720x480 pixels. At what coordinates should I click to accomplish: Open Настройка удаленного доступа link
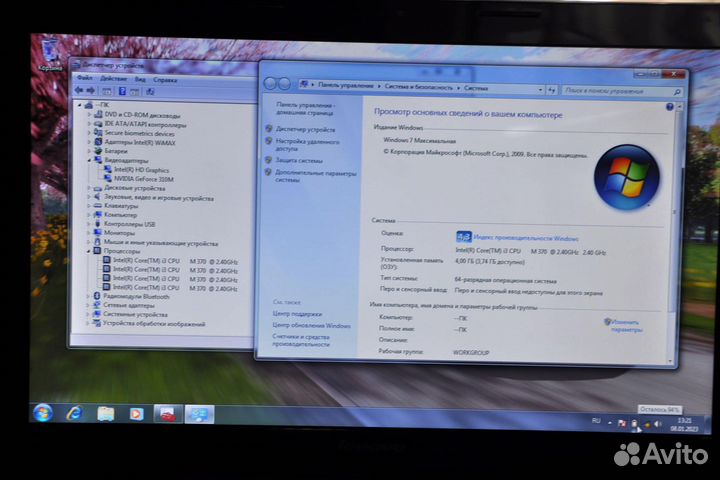click(307, 145)
